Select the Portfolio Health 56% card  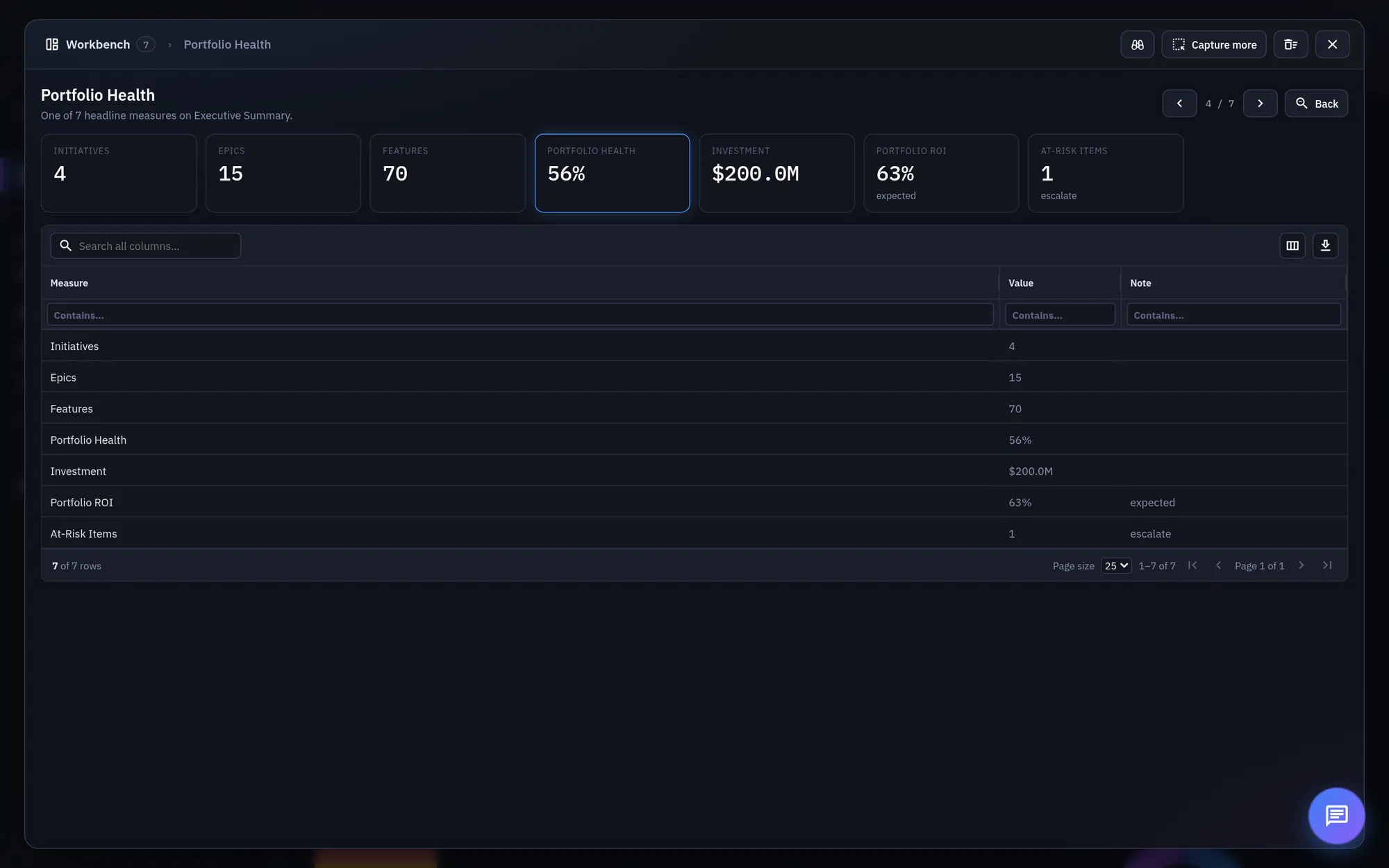612,173
